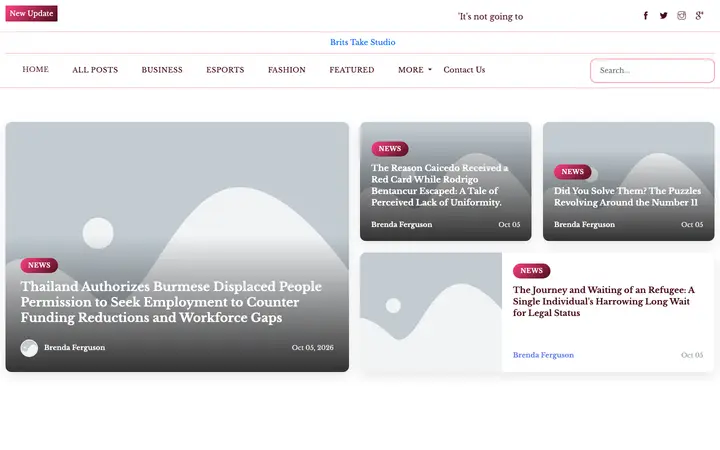Click Brenda Ferguson's avatar on Thailand article
This screenshot has height=450, width=720.
tap(29, 348)
